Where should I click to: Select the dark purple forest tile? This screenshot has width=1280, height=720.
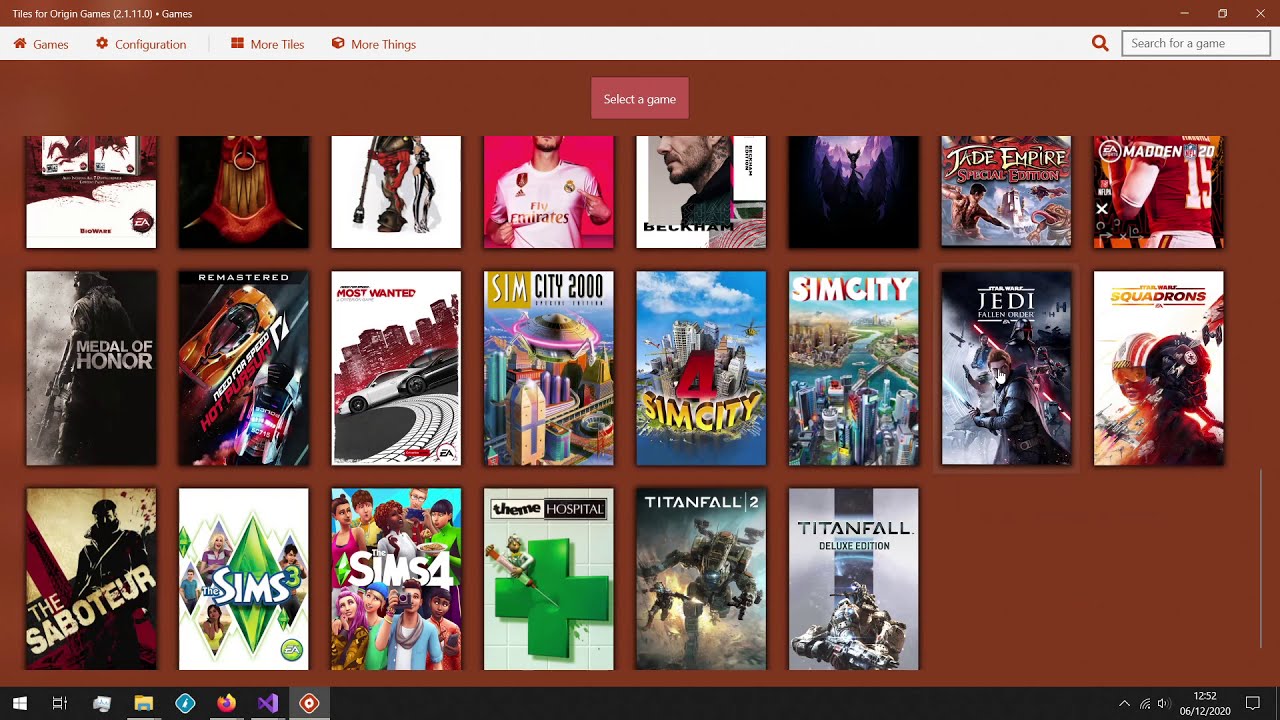854,192
